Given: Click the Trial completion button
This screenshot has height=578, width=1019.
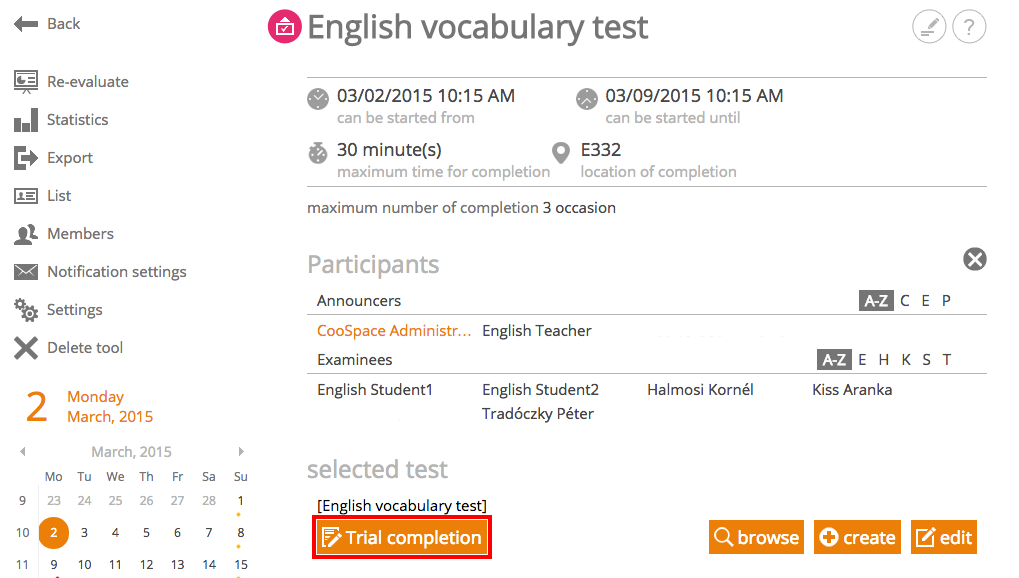Looking at the screenshot, I should (x=402, y=537).
